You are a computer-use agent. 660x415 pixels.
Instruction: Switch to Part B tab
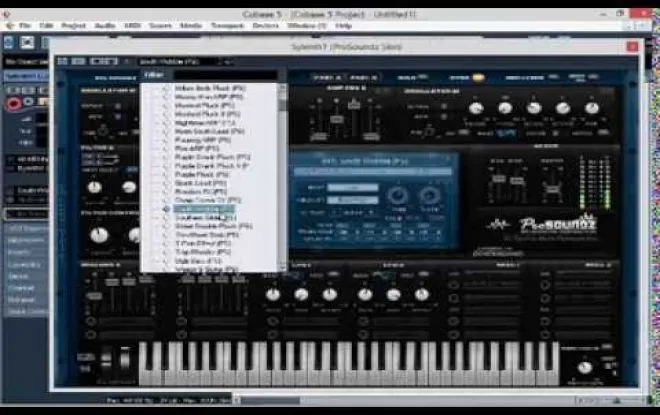(x=364, y=77)
